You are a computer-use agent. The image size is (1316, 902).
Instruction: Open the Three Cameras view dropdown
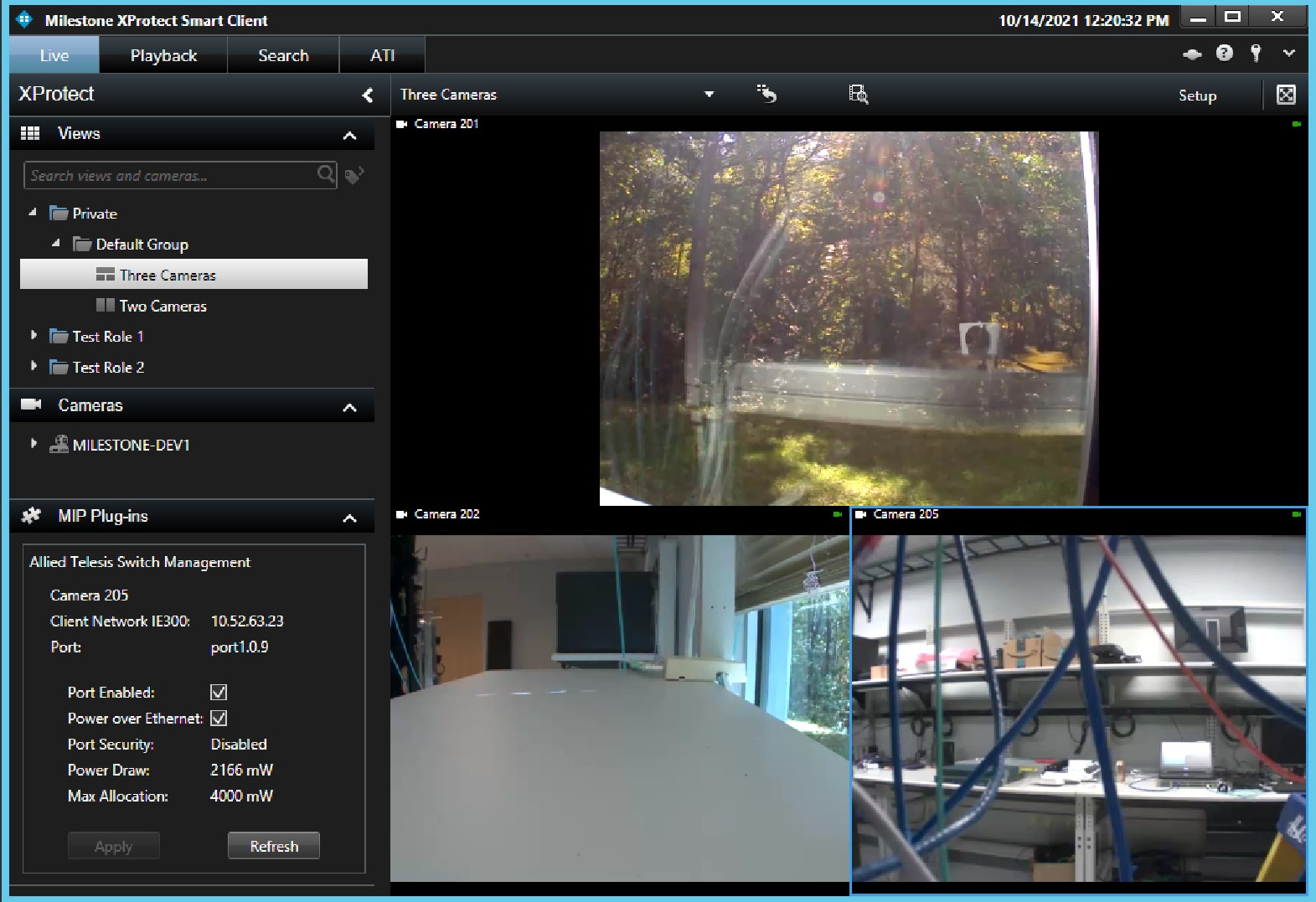click(709, 95)
